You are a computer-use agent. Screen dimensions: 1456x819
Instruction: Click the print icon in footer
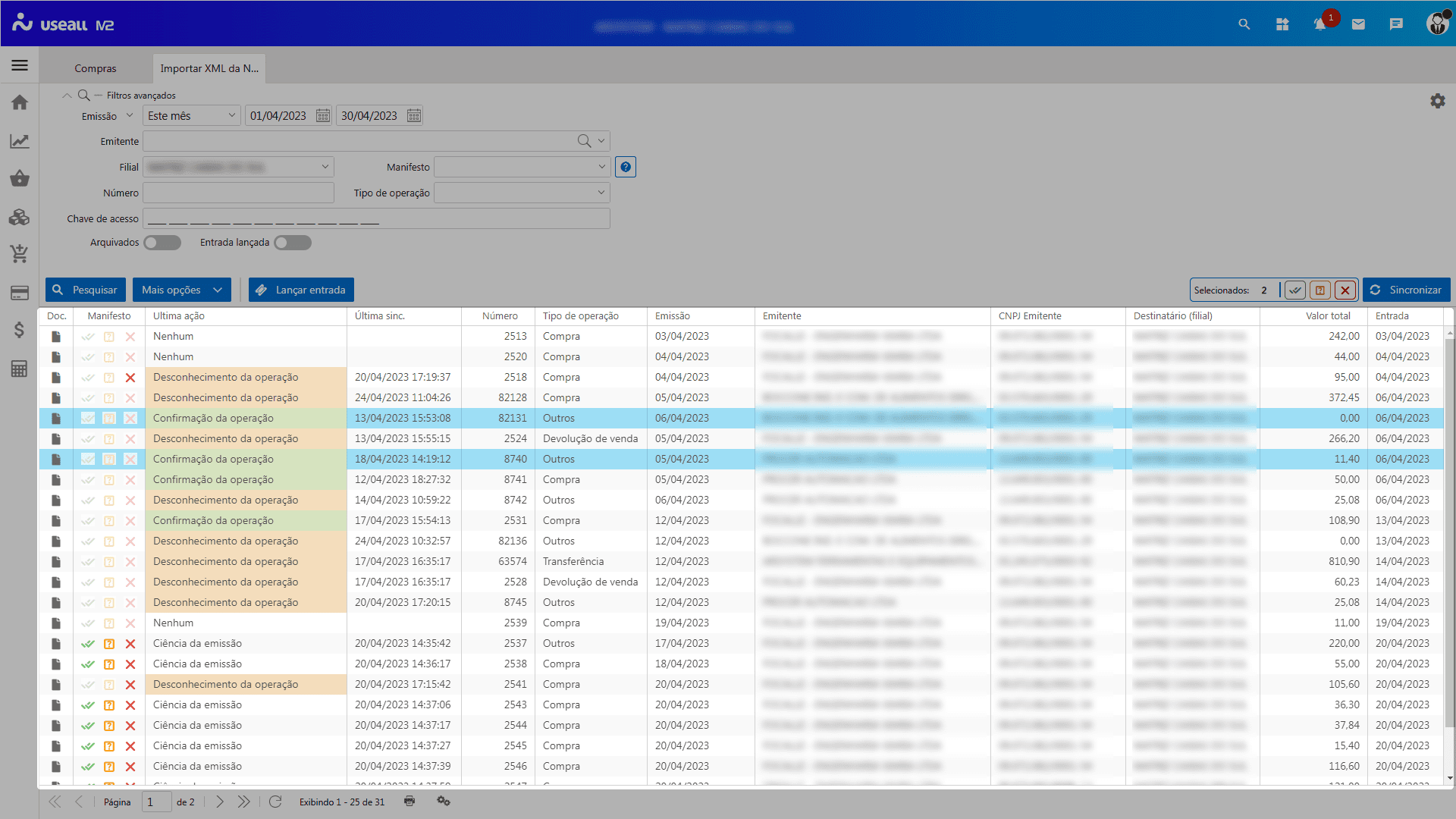coord(409,802)
